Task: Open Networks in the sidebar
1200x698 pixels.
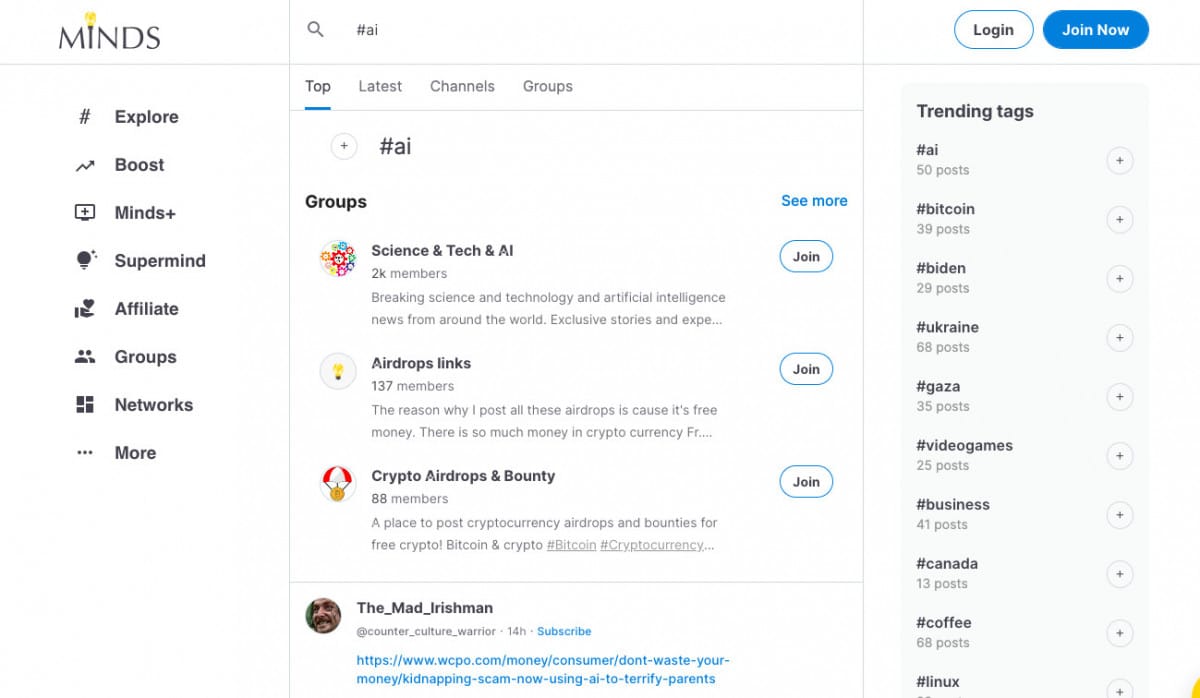Action: (x=153, y=405)
